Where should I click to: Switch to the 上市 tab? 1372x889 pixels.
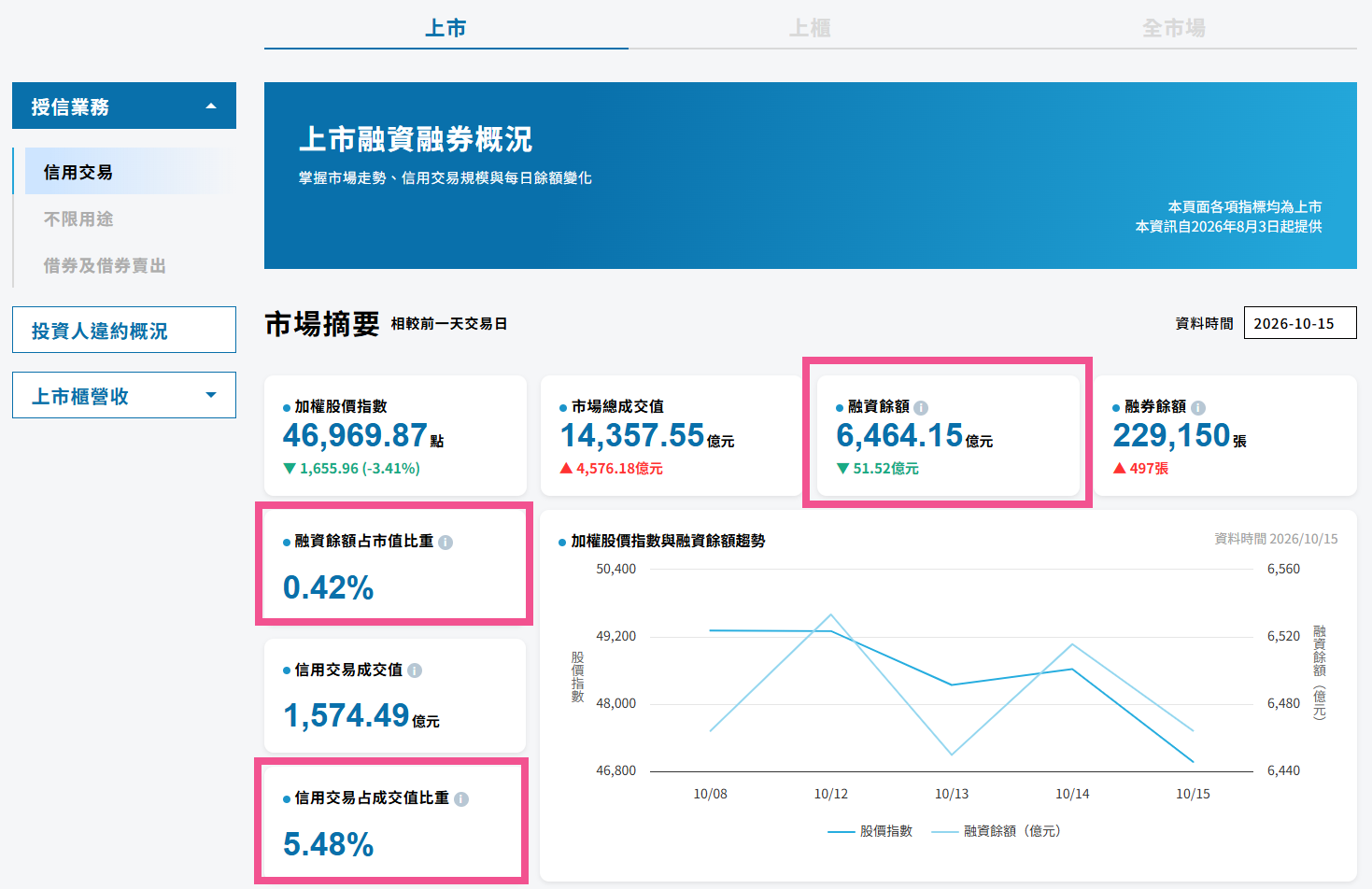pyautogui.click(x=446, y=28)
